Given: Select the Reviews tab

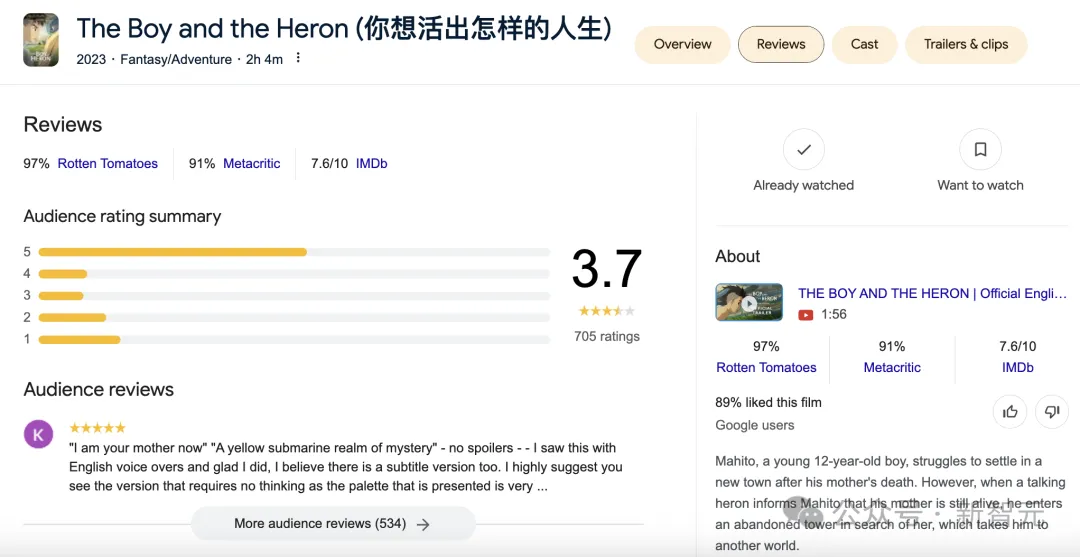Looking at the screenshot, I should click(781, 44).
